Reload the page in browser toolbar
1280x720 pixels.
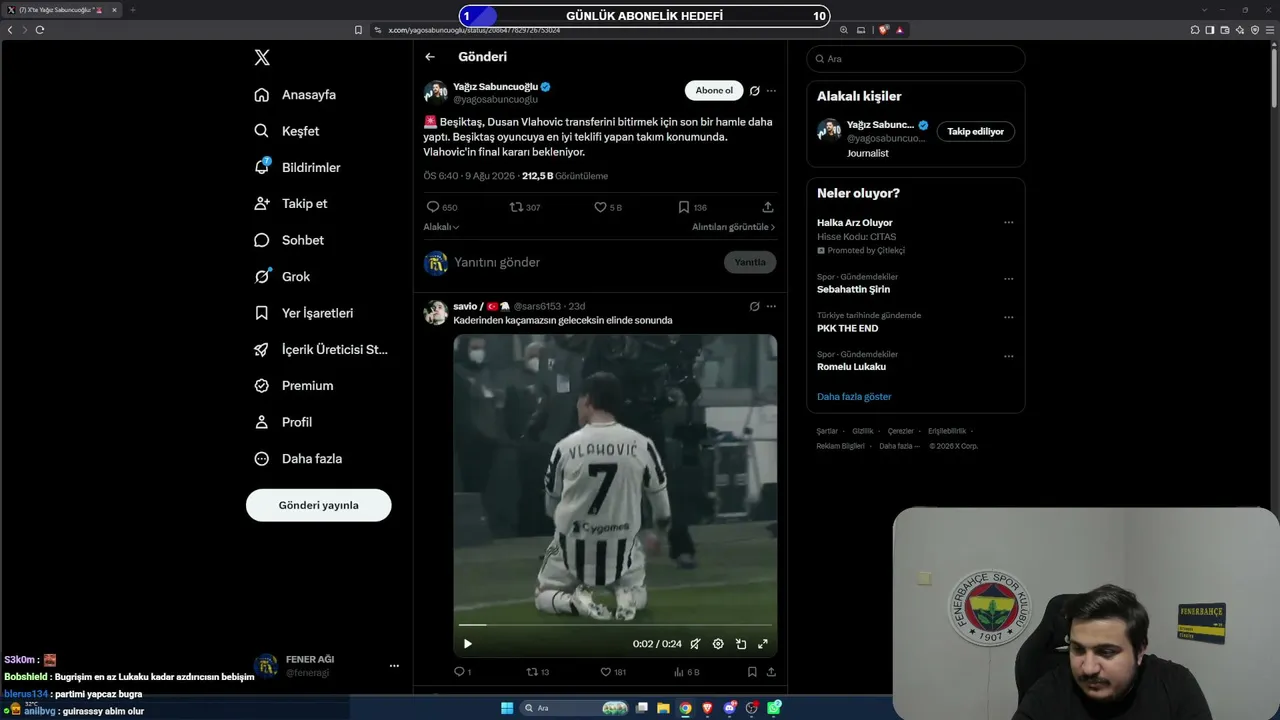tap(40, 30)
